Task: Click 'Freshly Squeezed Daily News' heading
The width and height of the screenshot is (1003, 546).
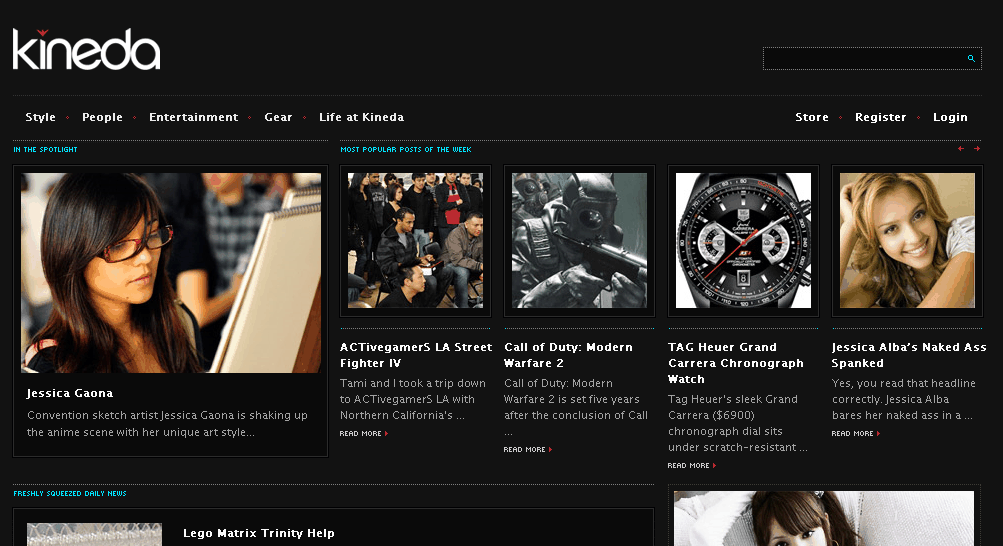Action: (70, 494)
